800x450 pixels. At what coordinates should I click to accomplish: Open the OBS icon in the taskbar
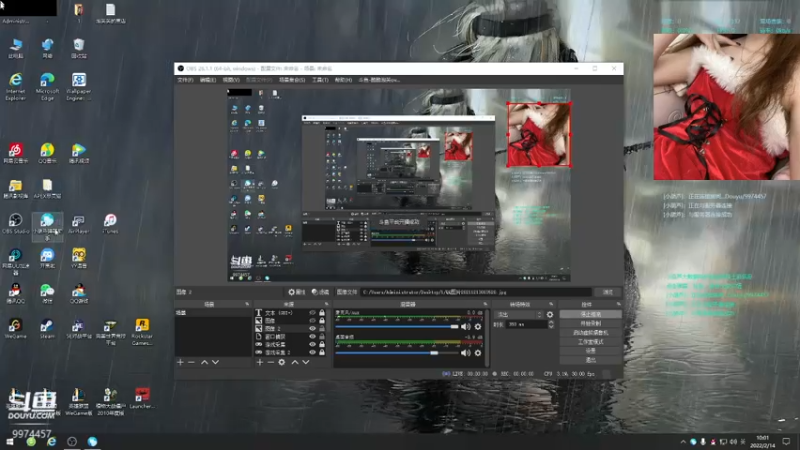[x=72, y=442]
